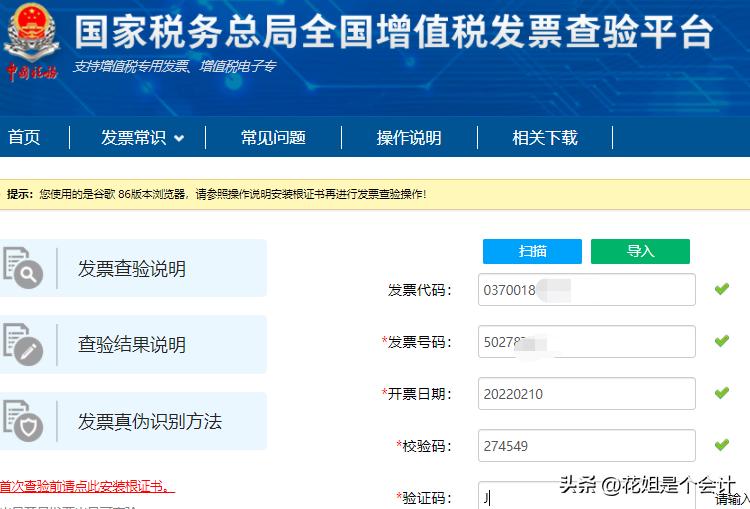This screenshot has width=750, height=509.
Task: Click the red root certificate install link
Action: point(87,487)
